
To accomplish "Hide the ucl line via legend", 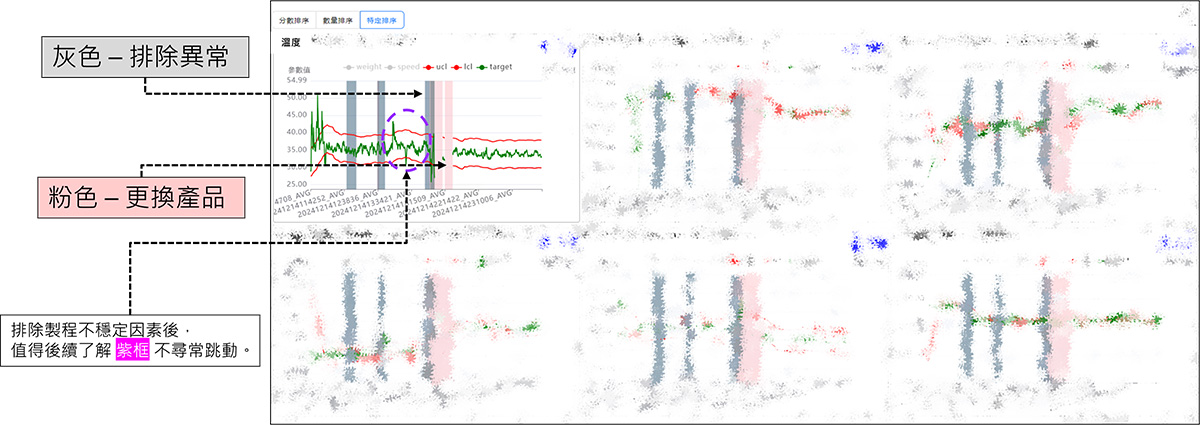I will pos(436,68).
